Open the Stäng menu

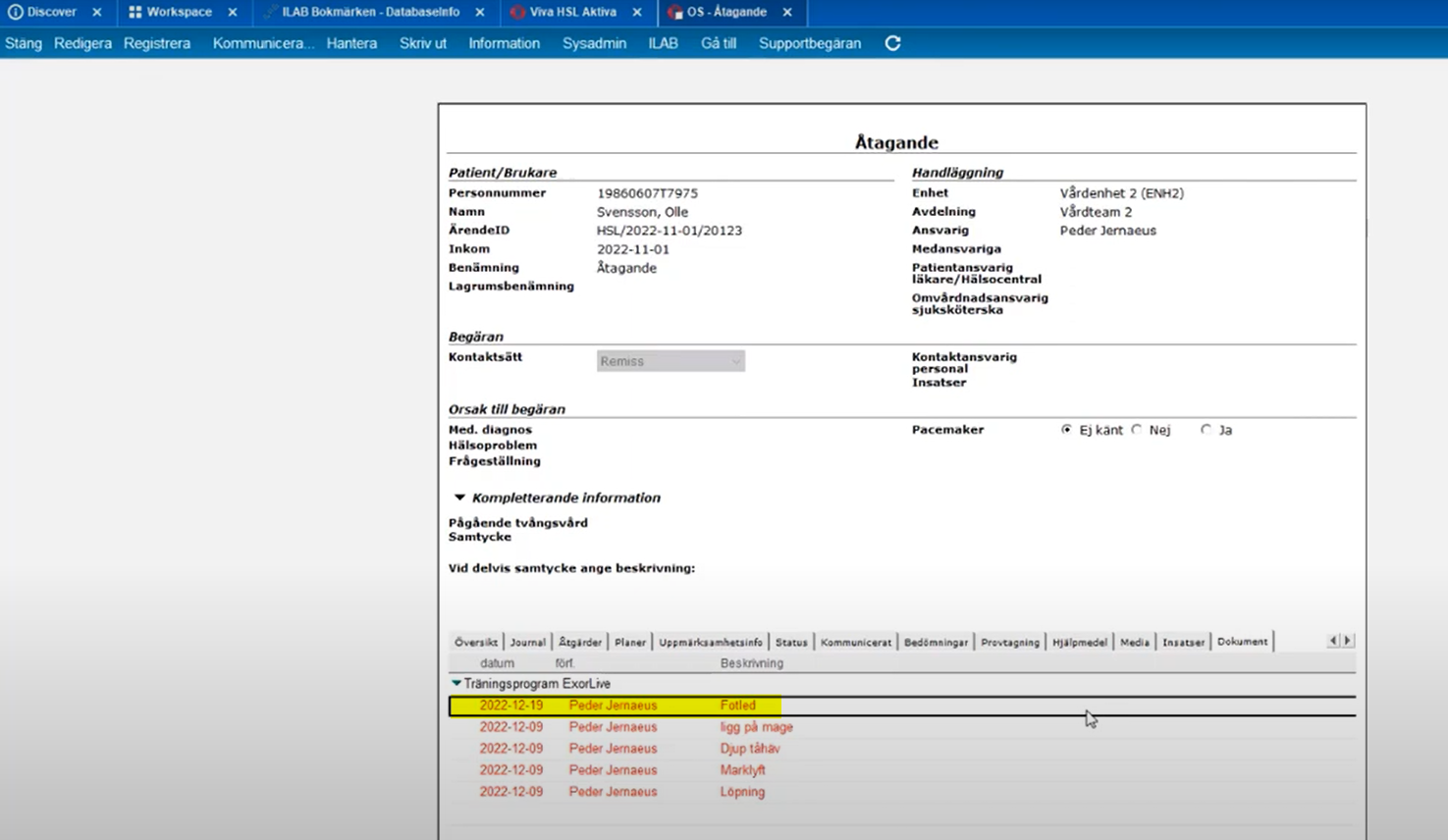[x=24, y=43]
